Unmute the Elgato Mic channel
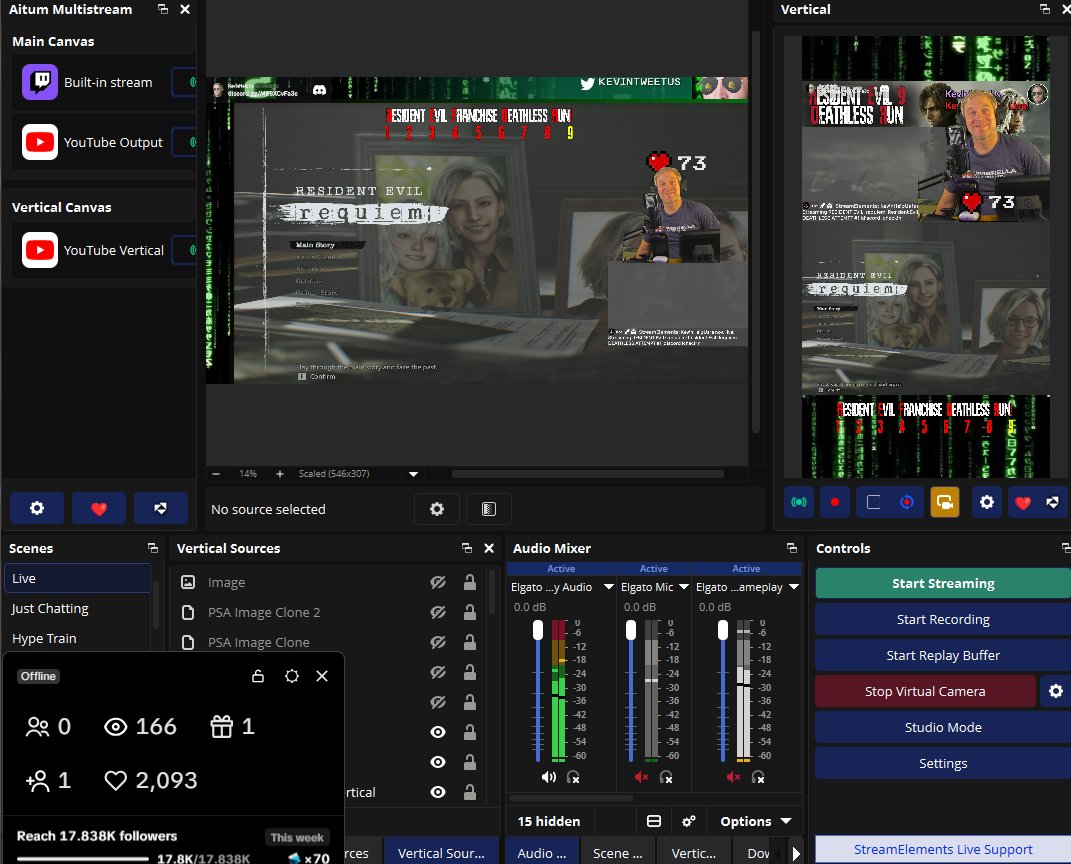 click(x=641, y=777)
